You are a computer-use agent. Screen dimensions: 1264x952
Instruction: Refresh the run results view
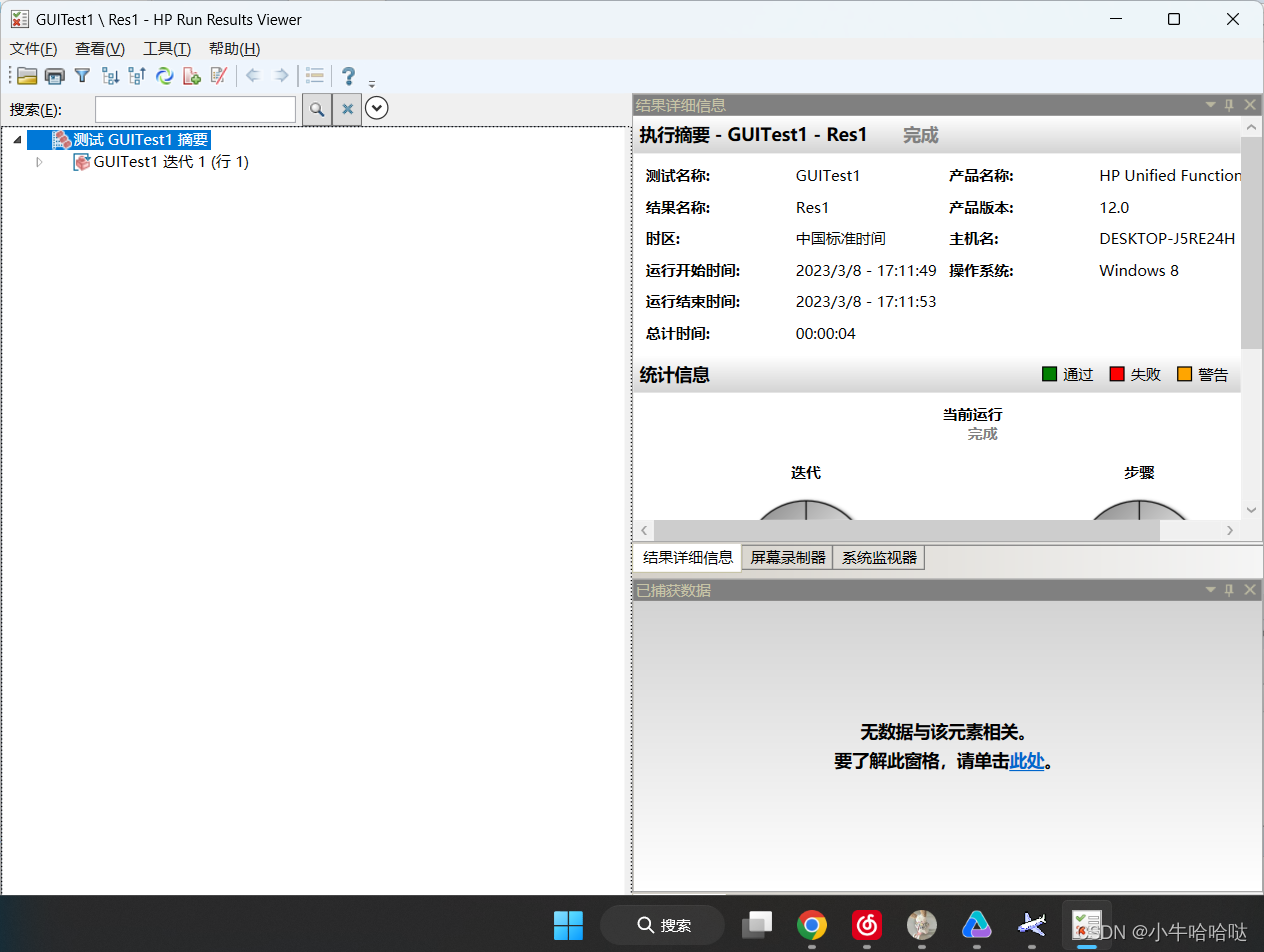pyautogui.click(x=165, y=76)
